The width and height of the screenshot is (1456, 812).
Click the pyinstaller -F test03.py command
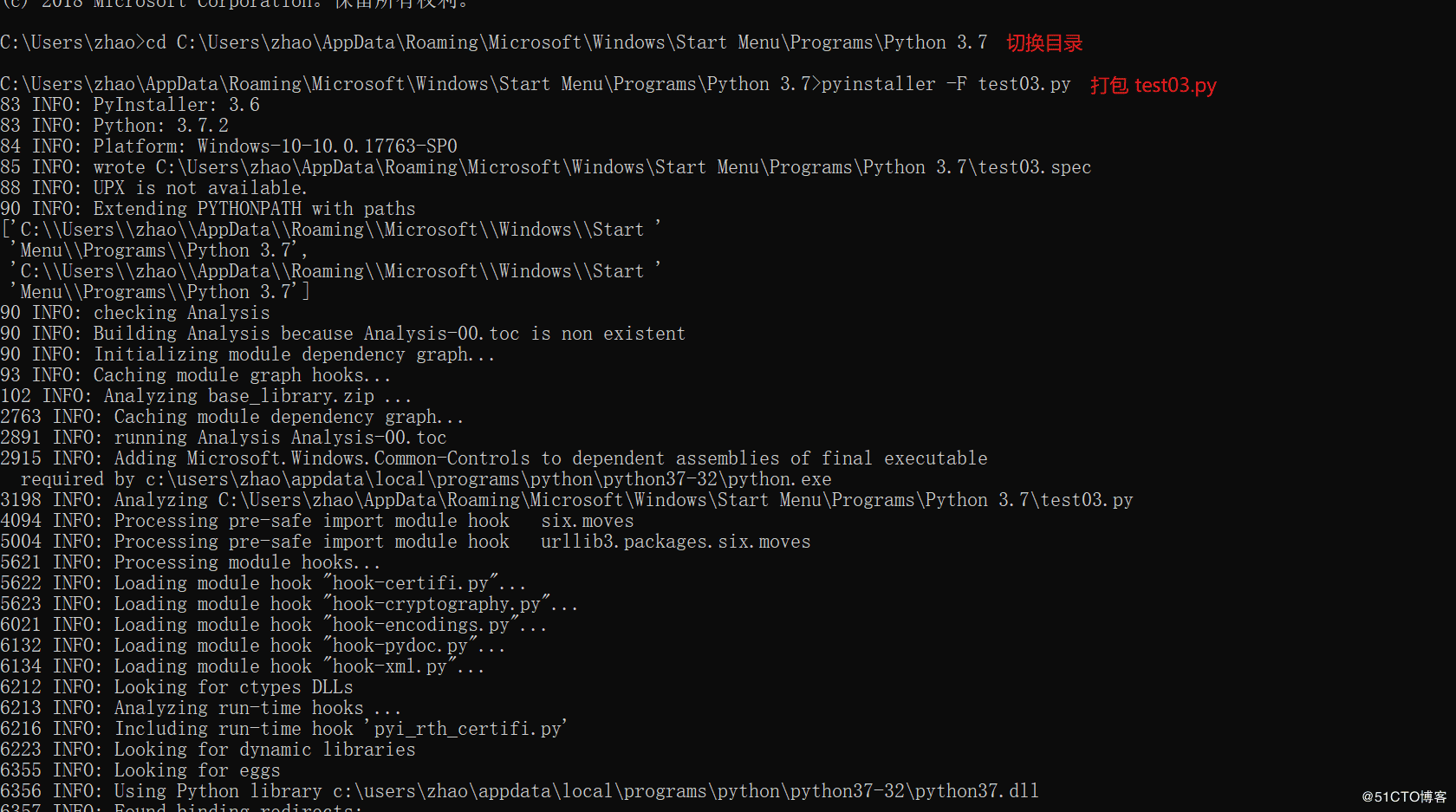tap(946, 84)
